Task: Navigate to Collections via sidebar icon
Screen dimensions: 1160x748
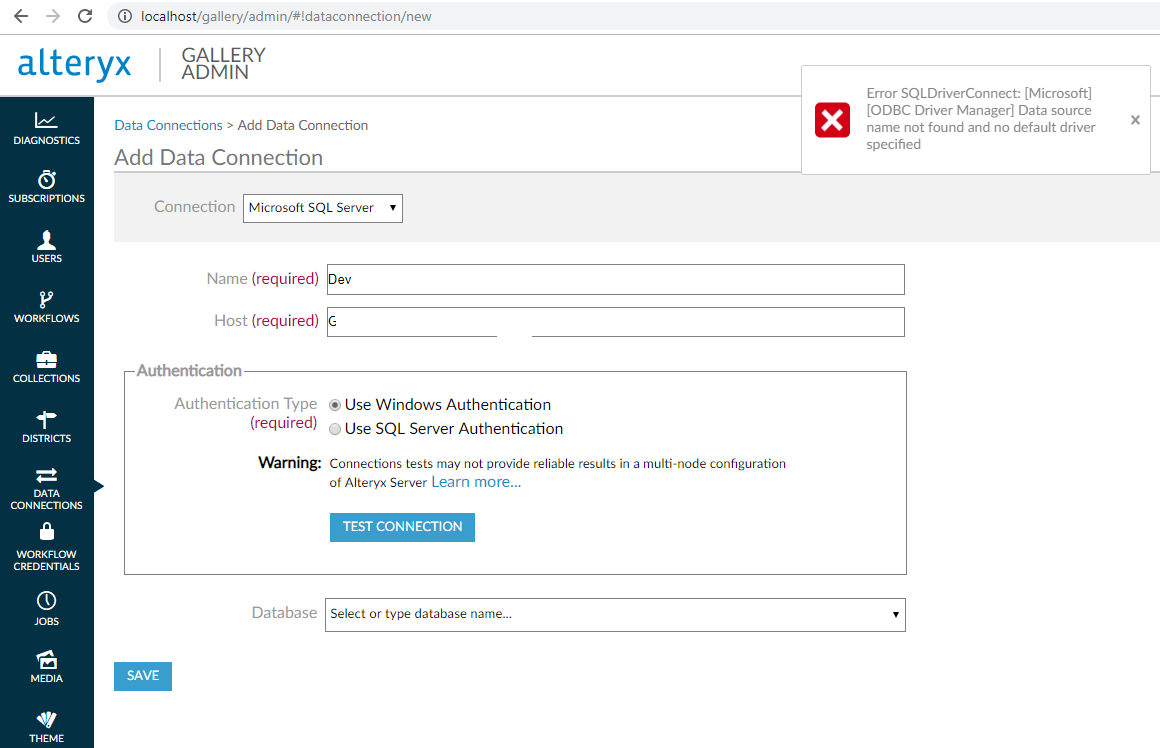Action: click(x=46, y=366)
